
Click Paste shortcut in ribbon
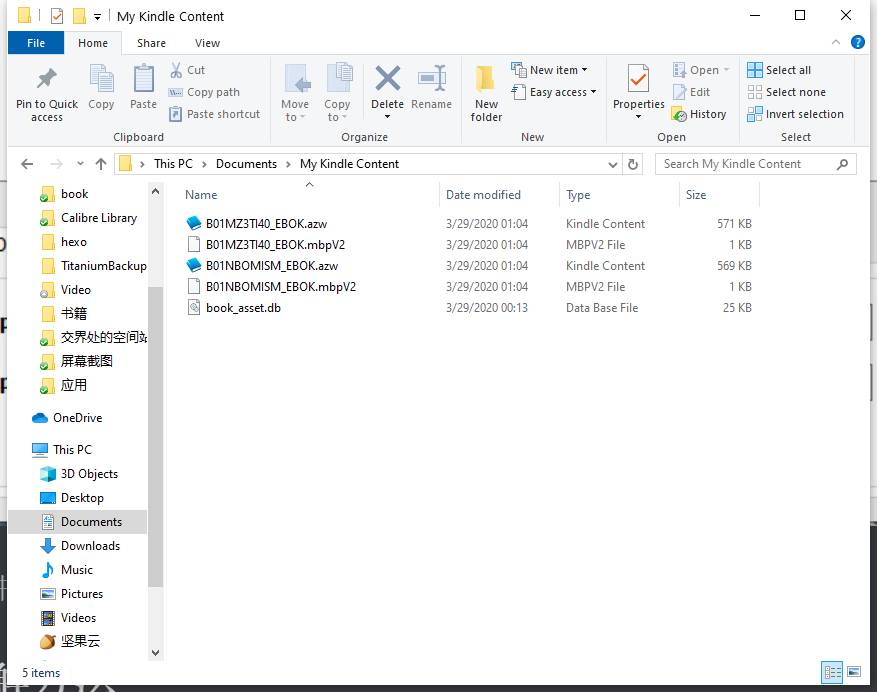click(215, 114)
